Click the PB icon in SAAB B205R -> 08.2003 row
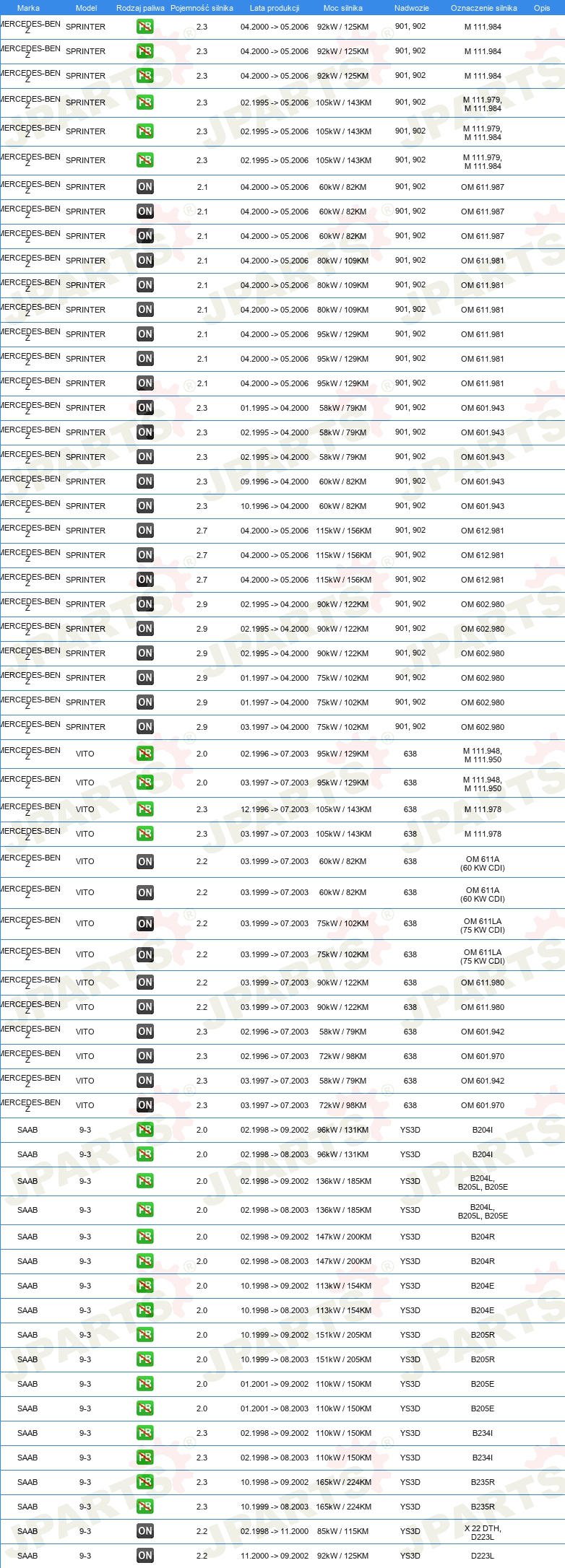The image size is (565, 1568). [x=145, y=1359]
